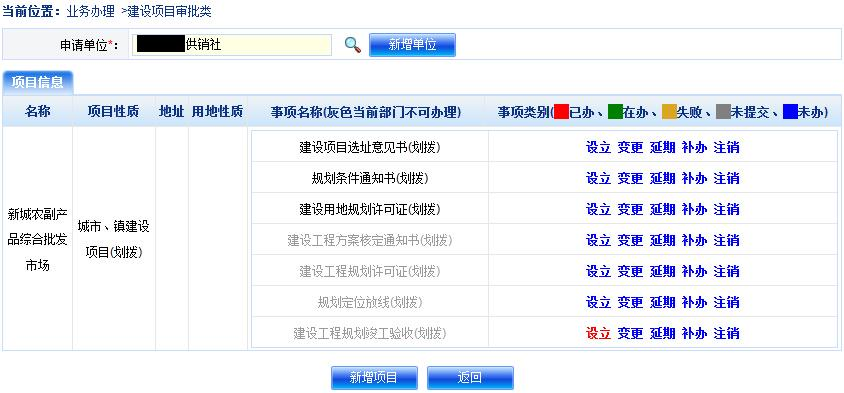Click 变更 for 规划条件通知书(划拨)
The height and width of the screenshot is (393, 844).
[630, 178]
